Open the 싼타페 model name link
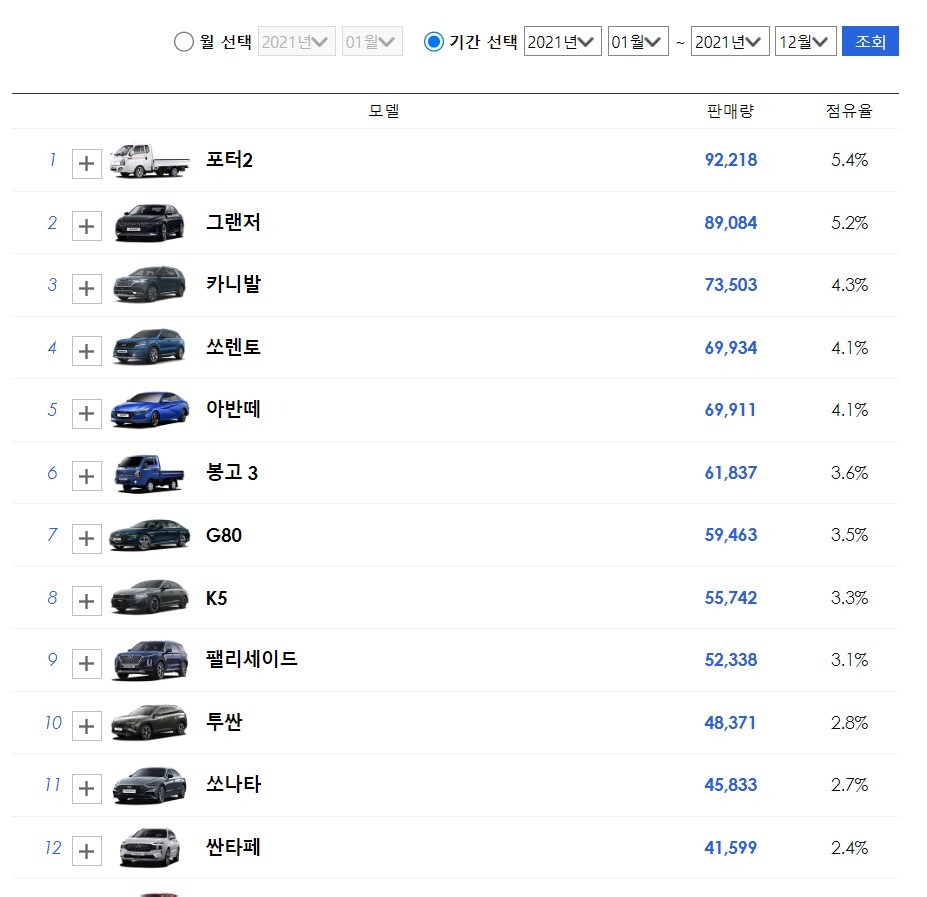 (x=233, y=847)
